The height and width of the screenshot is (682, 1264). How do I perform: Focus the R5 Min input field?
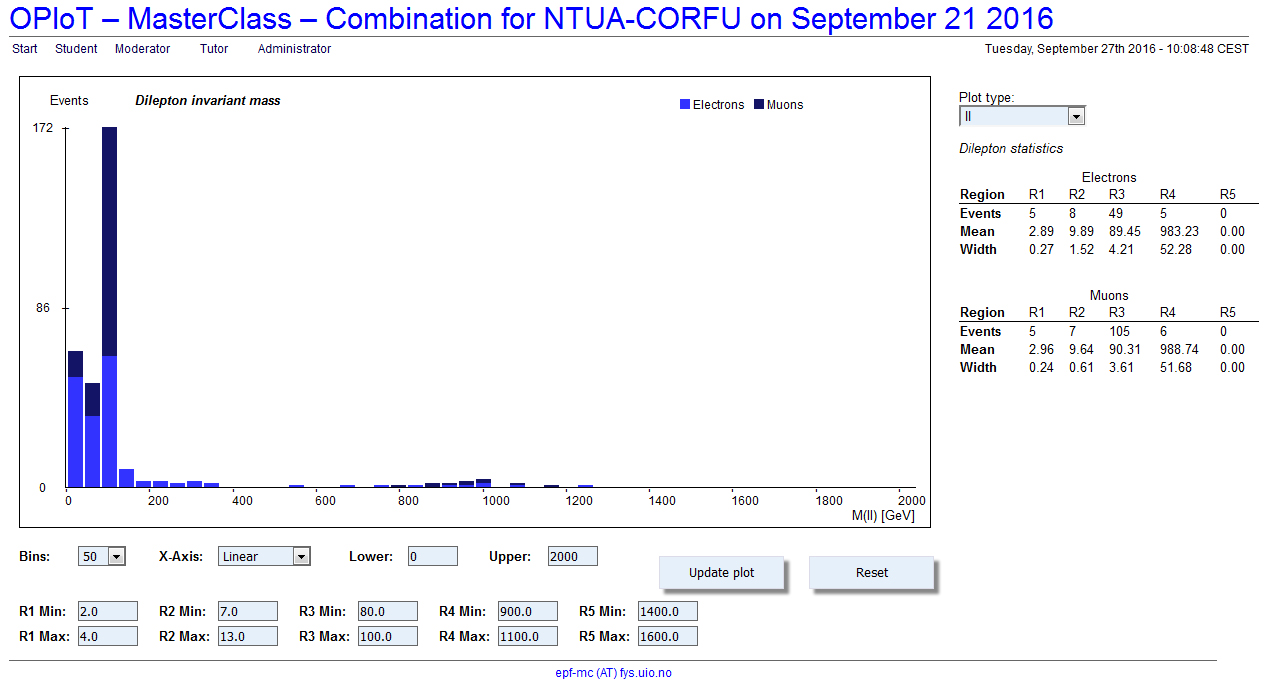point(668,611)
